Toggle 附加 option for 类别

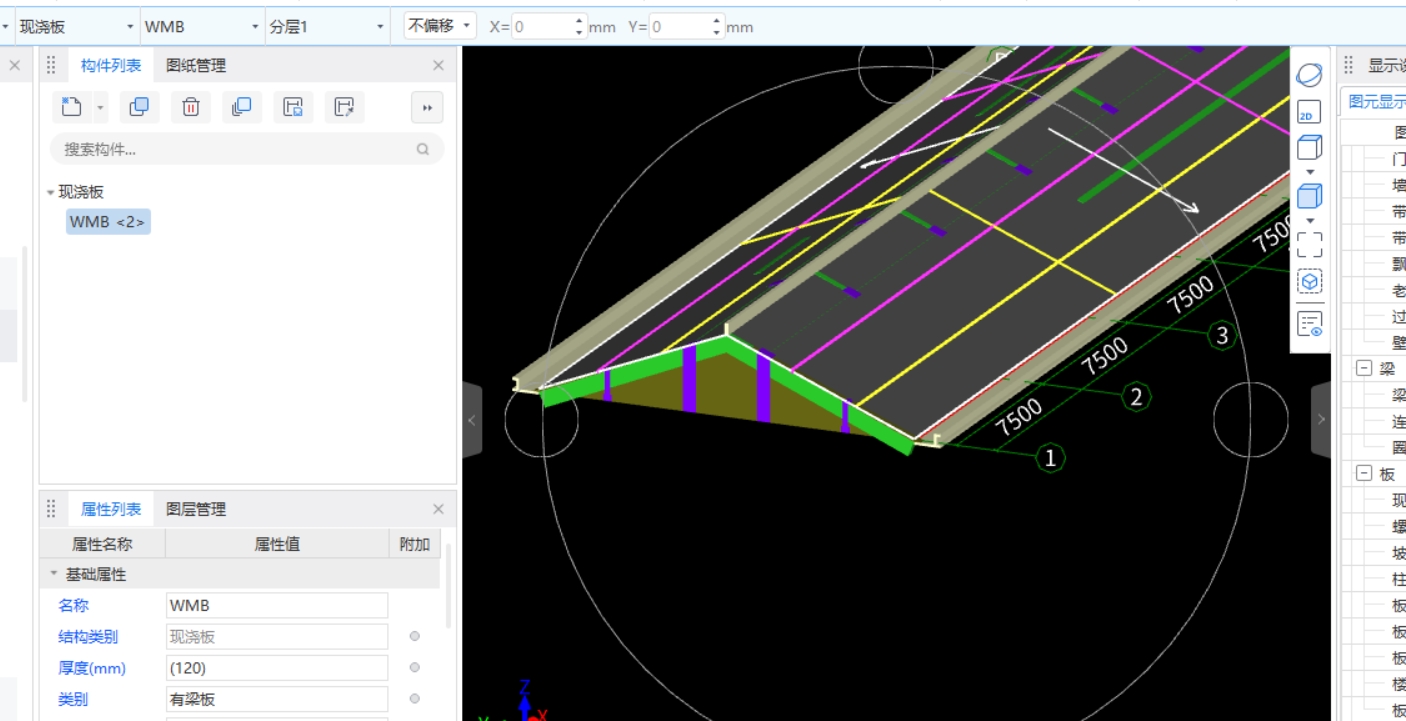[x=414, y=699]
